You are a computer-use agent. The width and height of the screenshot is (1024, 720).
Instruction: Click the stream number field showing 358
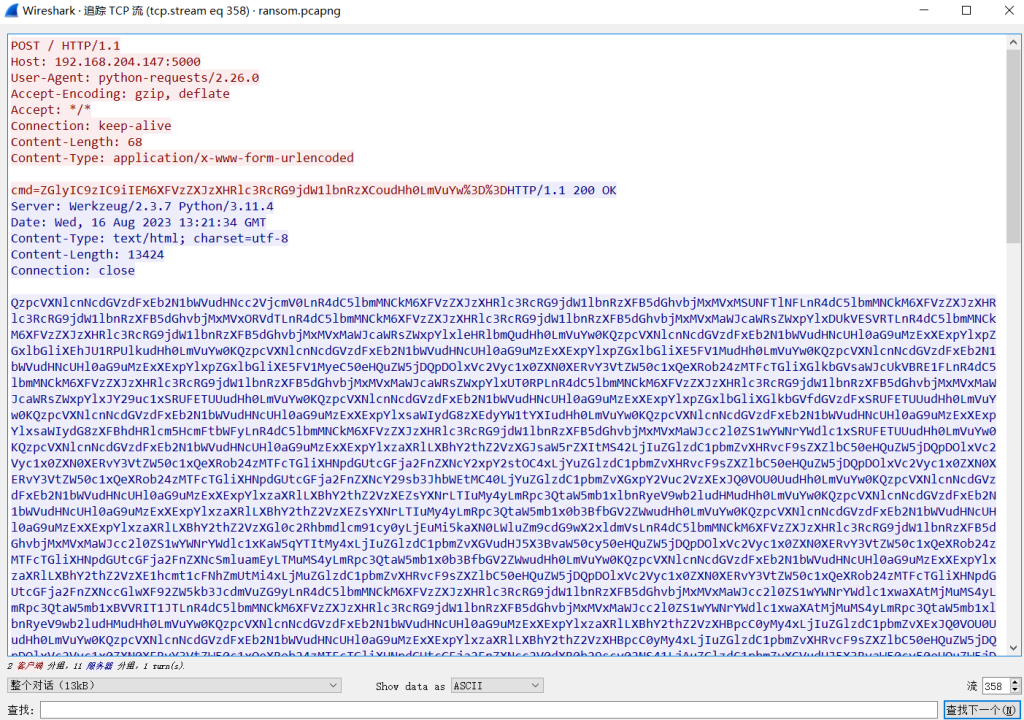[993, 686]
